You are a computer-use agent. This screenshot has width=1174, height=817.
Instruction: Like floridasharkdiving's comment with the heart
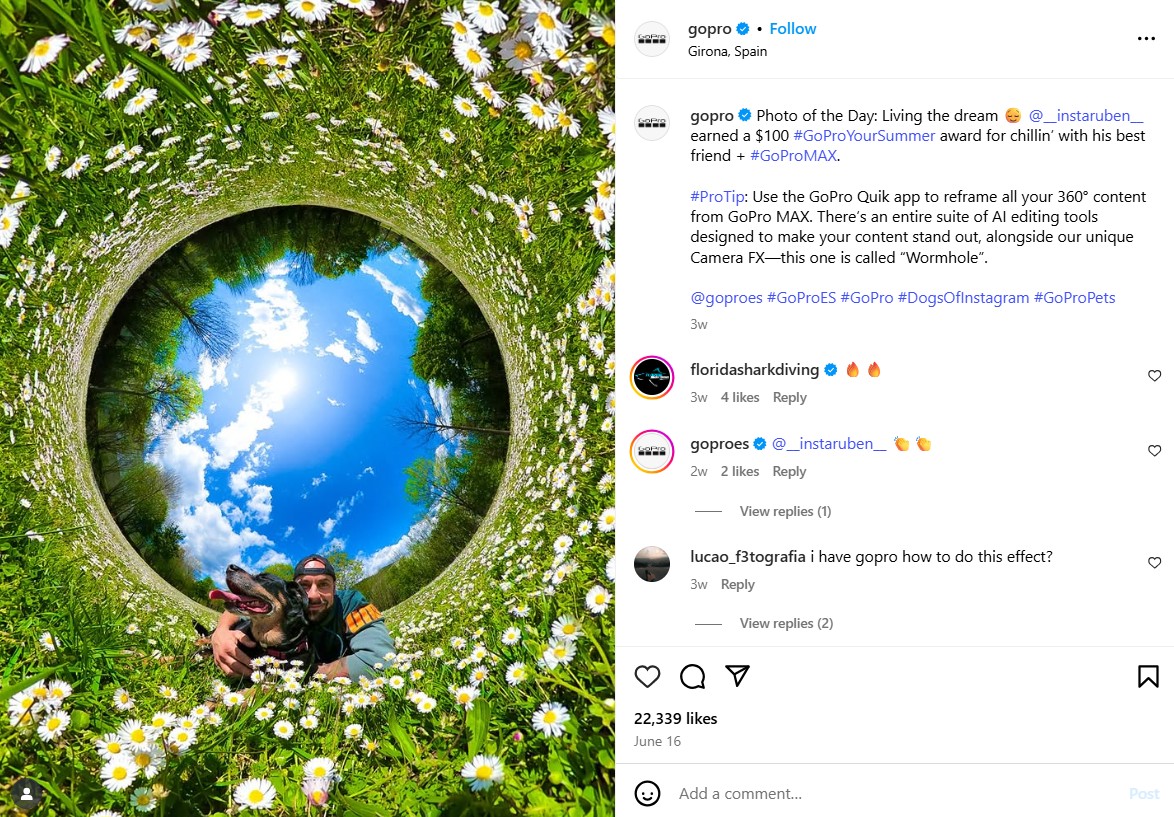click(x=1155, y=375)
